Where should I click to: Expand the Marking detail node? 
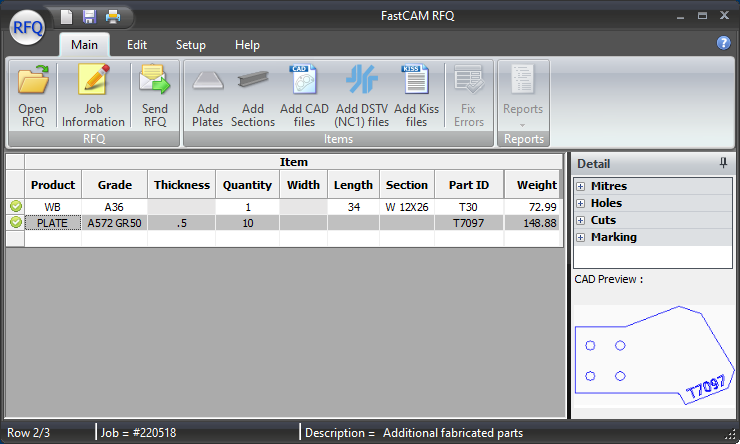(x=580, y=237)
